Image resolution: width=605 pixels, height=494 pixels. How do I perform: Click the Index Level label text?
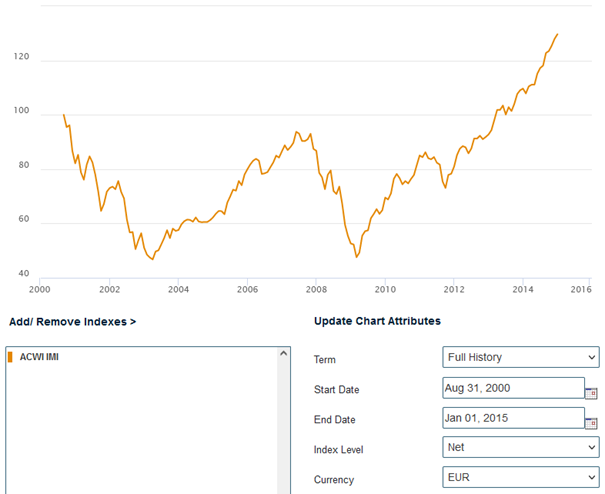click(338, 450)
